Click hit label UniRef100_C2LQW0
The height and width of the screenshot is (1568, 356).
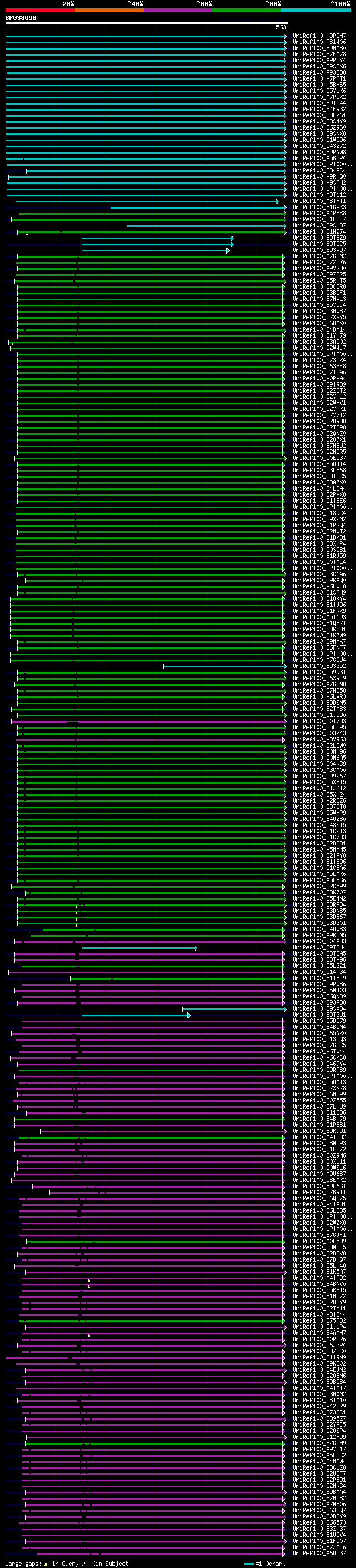319,746
